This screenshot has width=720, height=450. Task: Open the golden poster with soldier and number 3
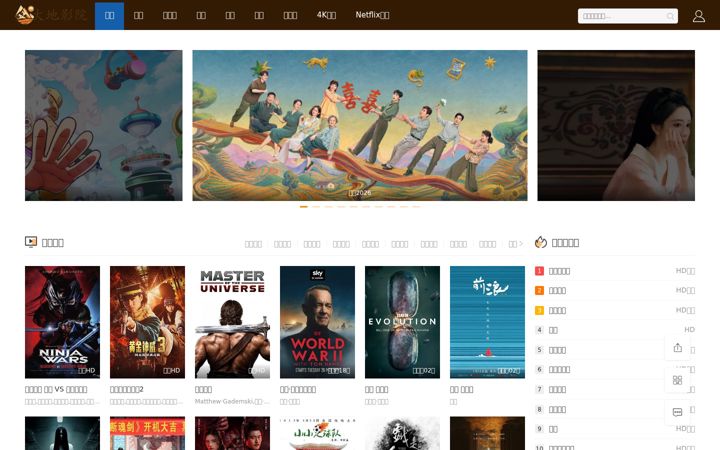click(x=147, y=322)
